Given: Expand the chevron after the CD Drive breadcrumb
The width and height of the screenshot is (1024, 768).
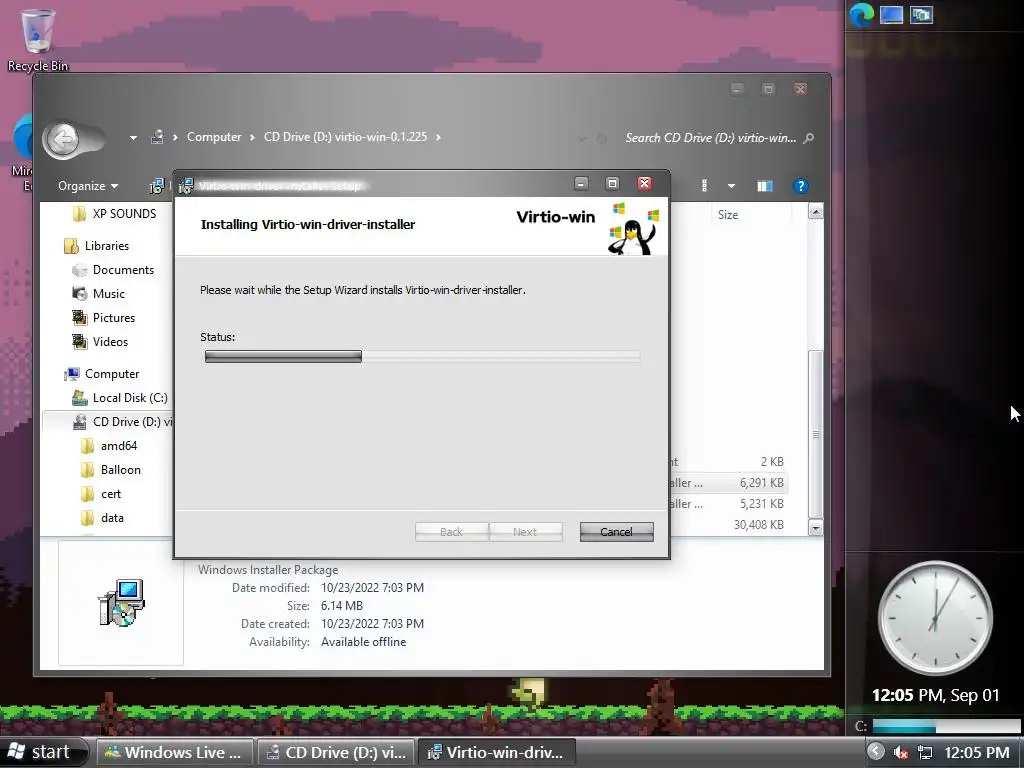Looking at the screenshot, I should pos(438,137).
